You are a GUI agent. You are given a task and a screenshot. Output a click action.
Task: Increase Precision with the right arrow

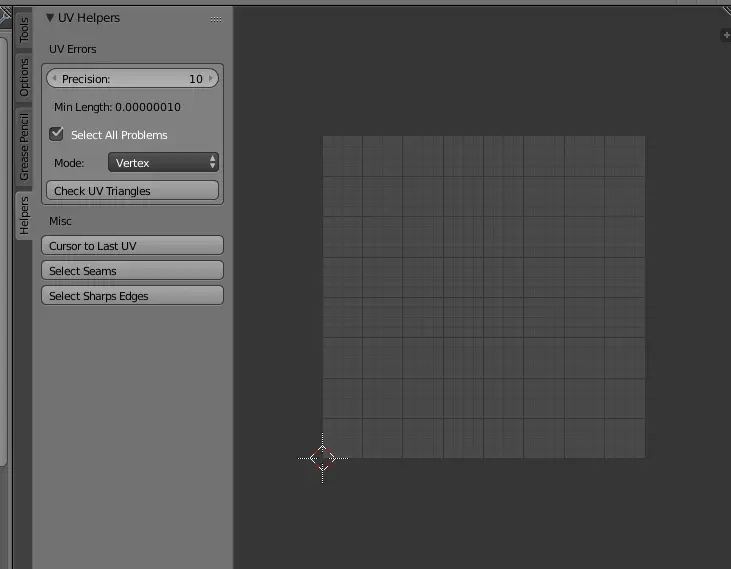point(211,79)
